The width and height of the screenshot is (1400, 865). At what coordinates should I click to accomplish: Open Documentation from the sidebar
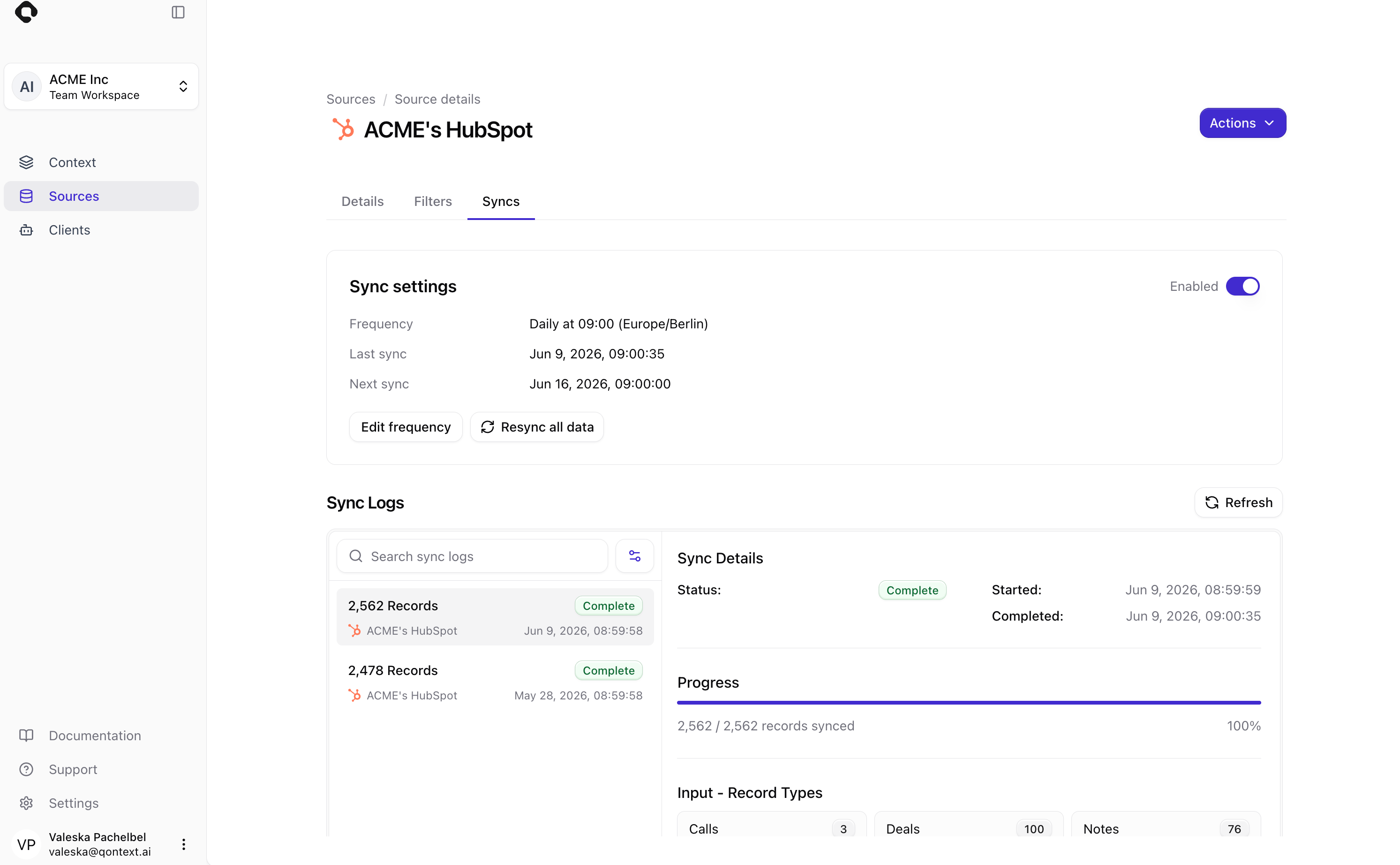click(101, 736)
